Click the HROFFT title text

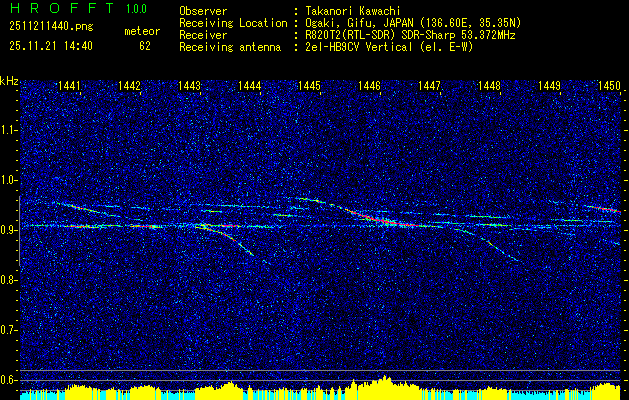click(62, 8)
